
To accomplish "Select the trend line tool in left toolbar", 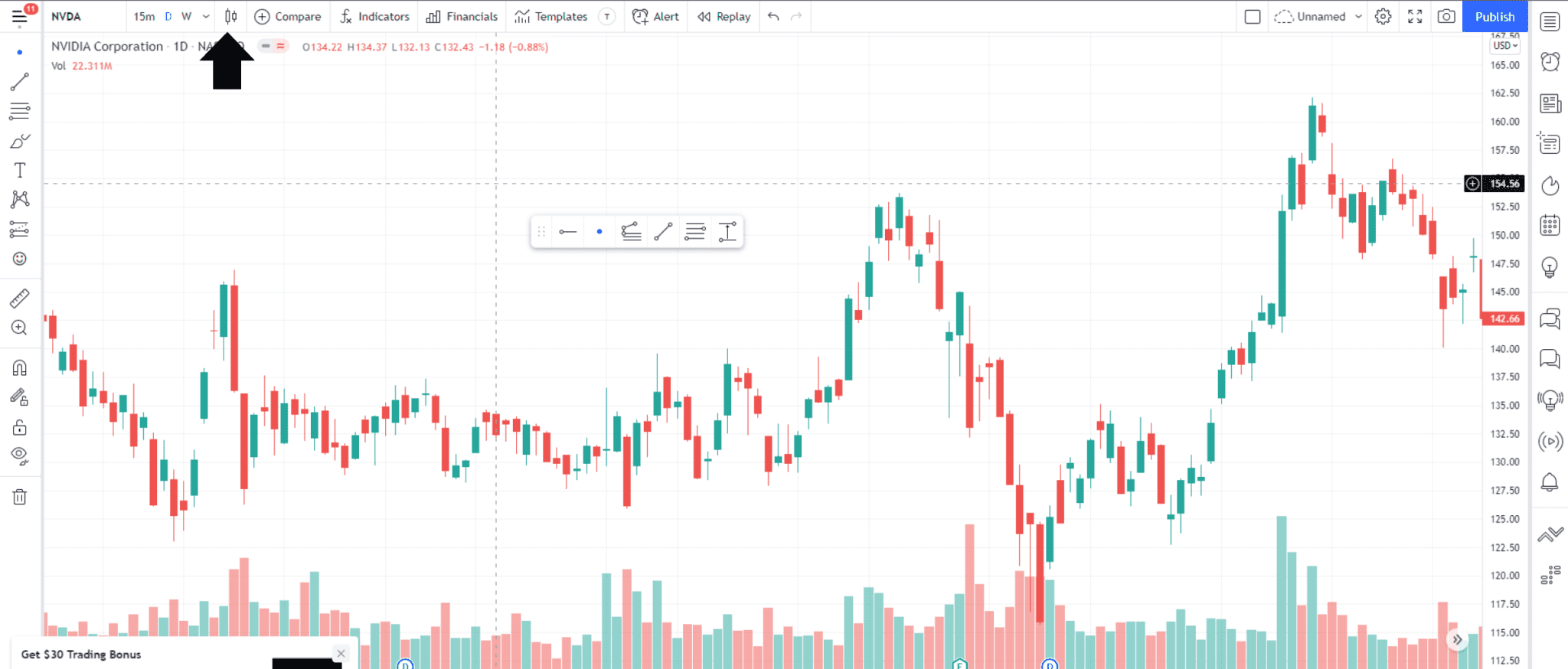I will click(20, 81).
